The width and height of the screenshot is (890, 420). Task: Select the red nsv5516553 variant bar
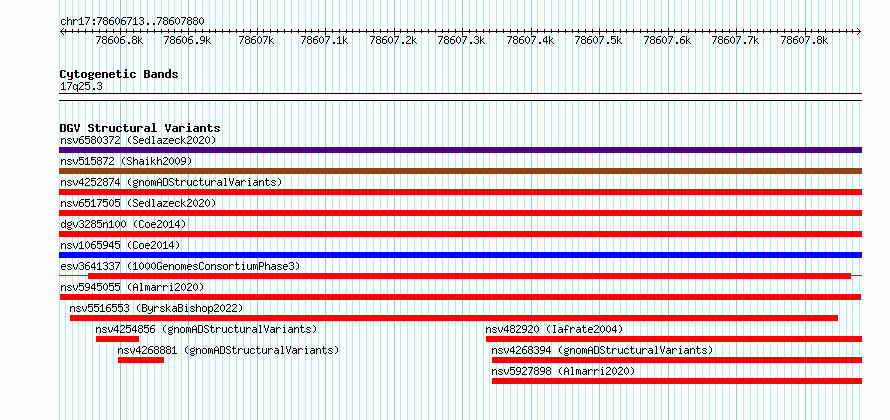click(454, 318)
